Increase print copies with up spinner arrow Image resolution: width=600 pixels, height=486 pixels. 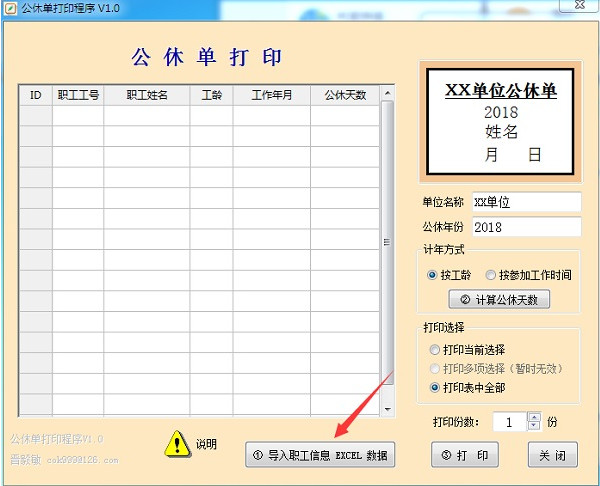[534, 417]
